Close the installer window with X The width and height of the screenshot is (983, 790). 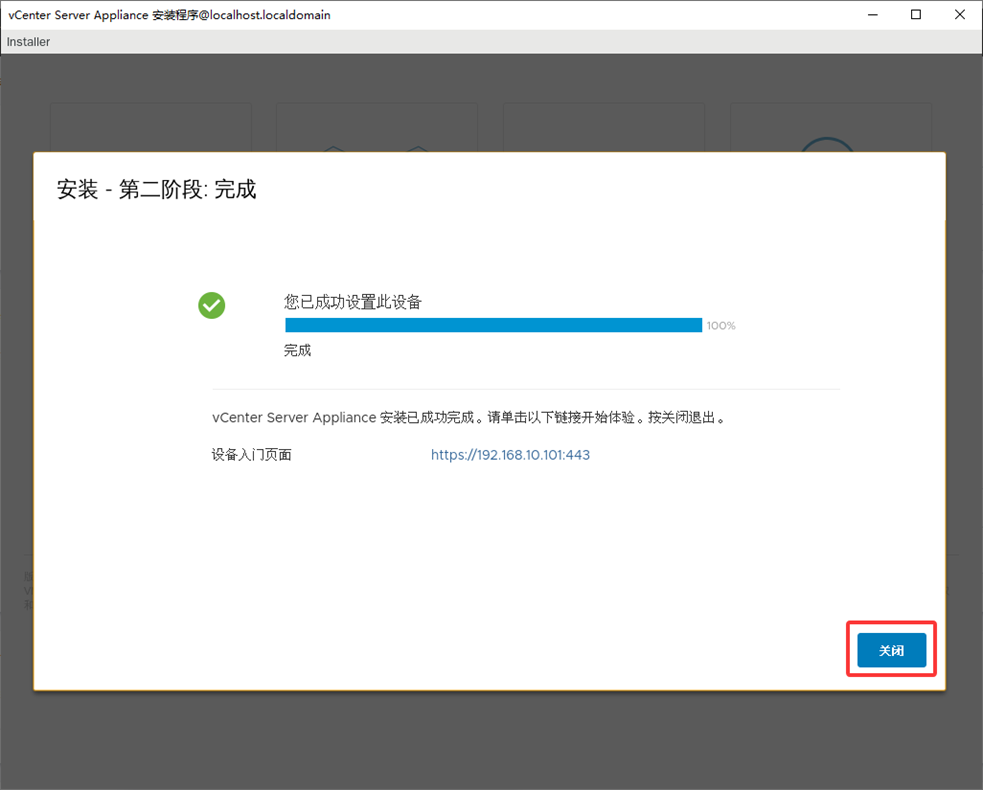click(960, 15)
